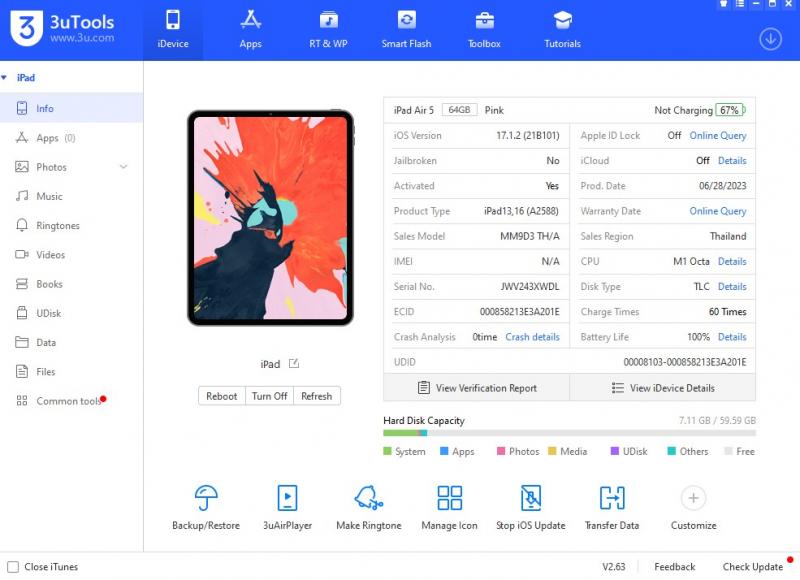Click View iDevice Details
This screenshot has height=580, width=800.
click(x=663, y=388)
